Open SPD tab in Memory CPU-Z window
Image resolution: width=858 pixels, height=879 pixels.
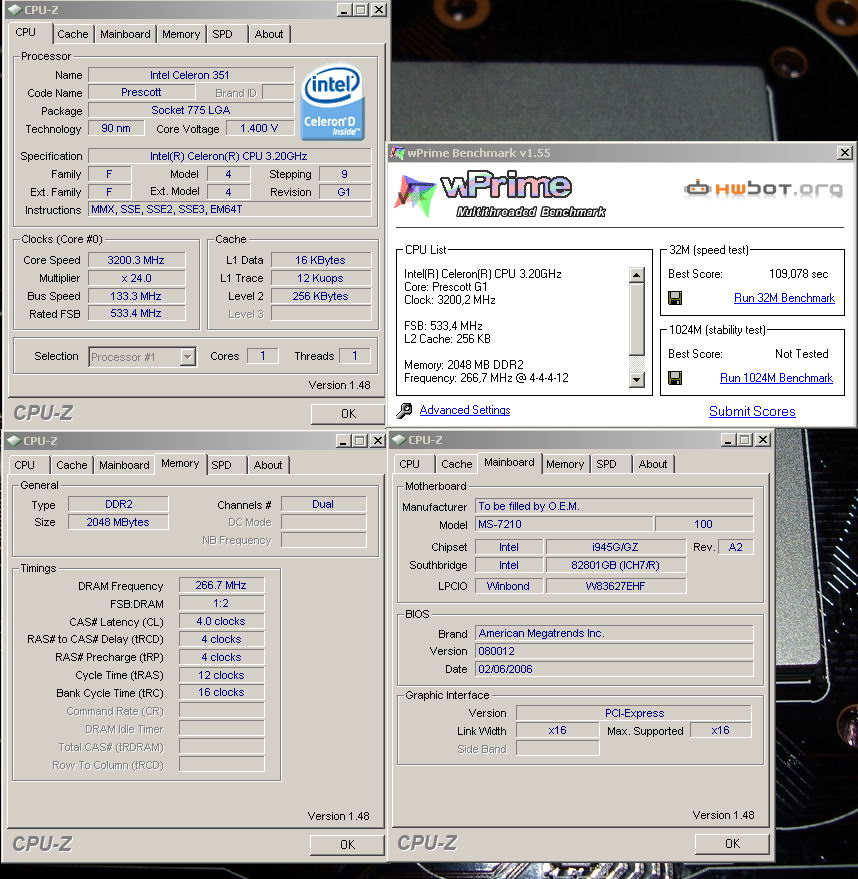point(221,465)
